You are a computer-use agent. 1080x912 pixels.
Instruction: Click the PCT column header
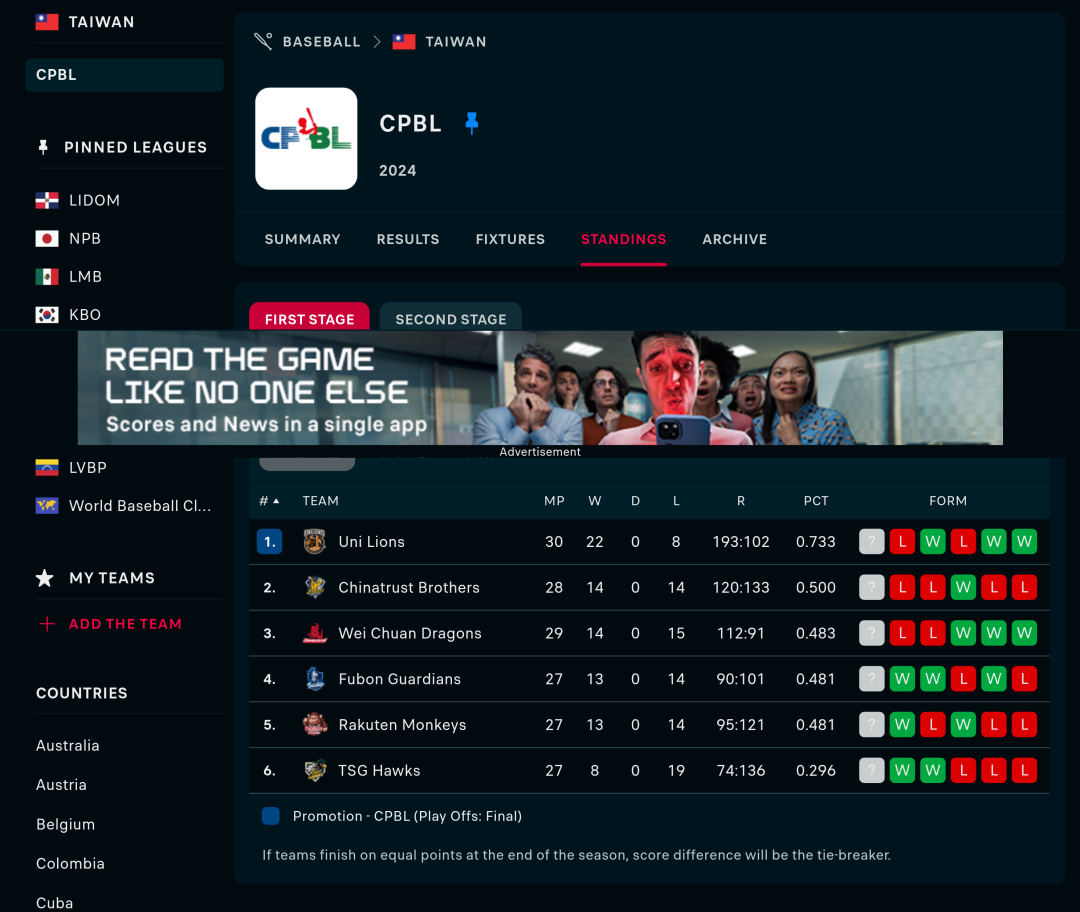click(x=816, y=501)
